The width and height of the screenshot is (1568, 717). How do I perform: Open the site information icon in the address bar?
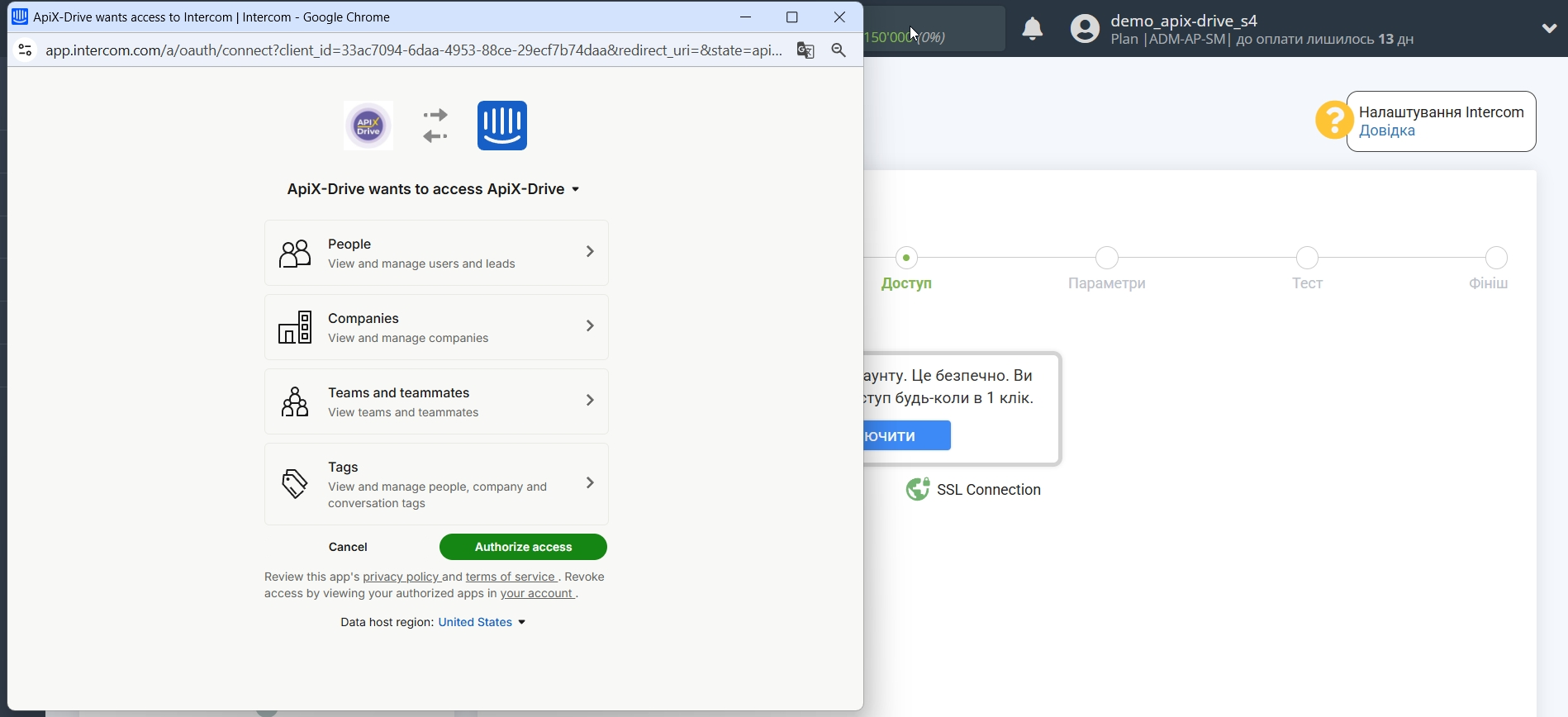click(x=26, y=50)
